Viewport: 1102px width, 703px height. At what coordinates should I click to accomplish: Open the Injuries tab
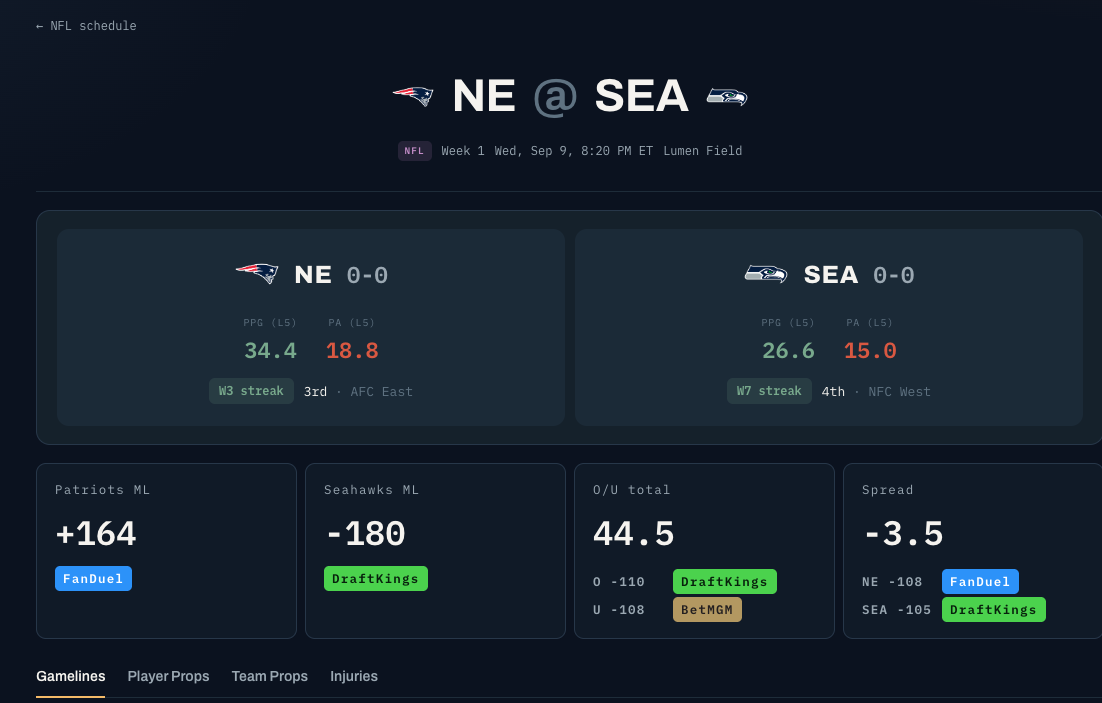pyautogui.click(x=354, y=676)
